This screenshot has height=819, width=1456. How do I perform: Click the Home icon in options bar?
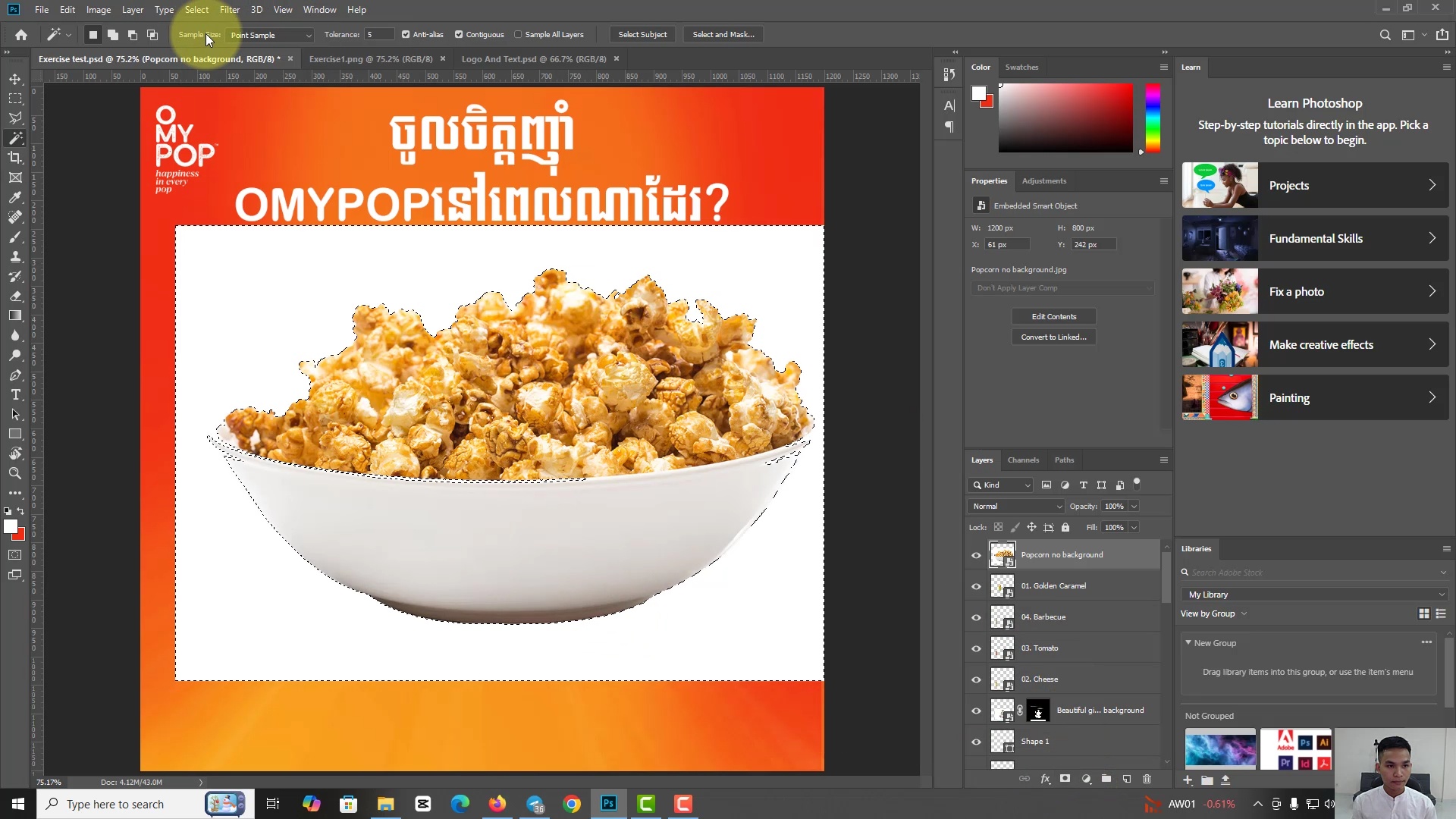pyautogui.click(x=21, y=35)
